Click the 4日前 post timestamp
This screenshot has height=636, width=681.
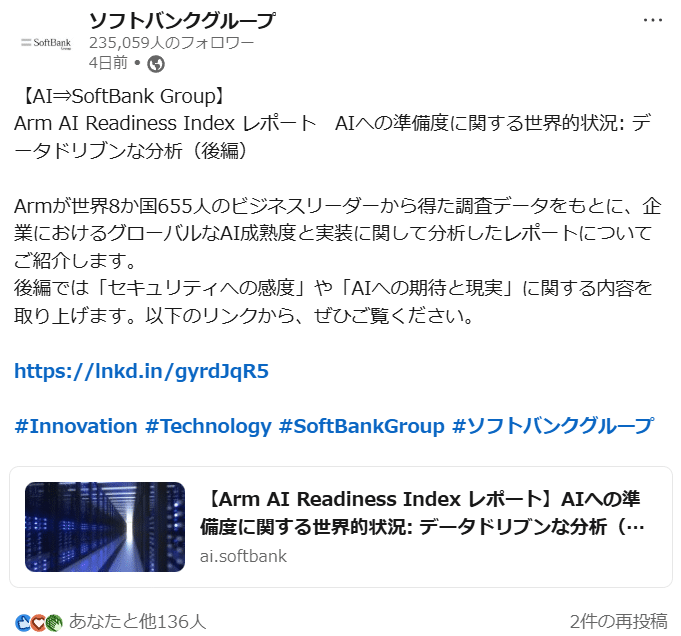108,63
